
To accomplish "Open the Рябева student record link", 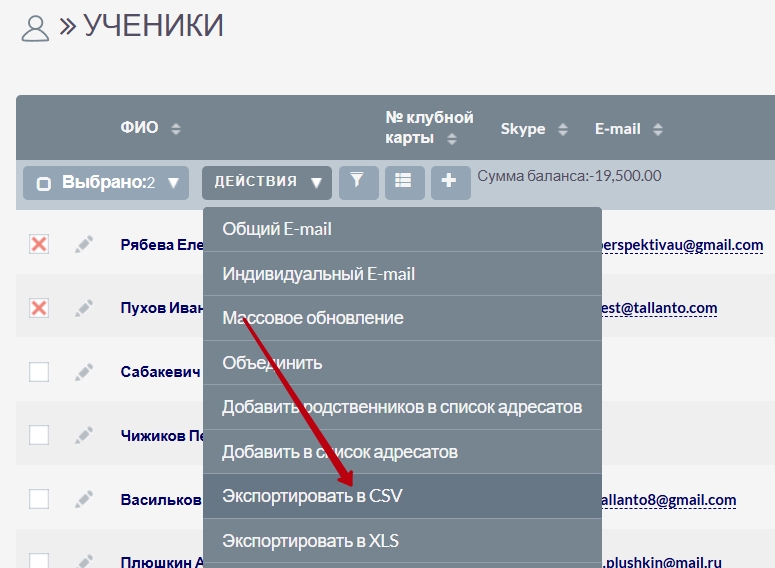I will [162, 245].
